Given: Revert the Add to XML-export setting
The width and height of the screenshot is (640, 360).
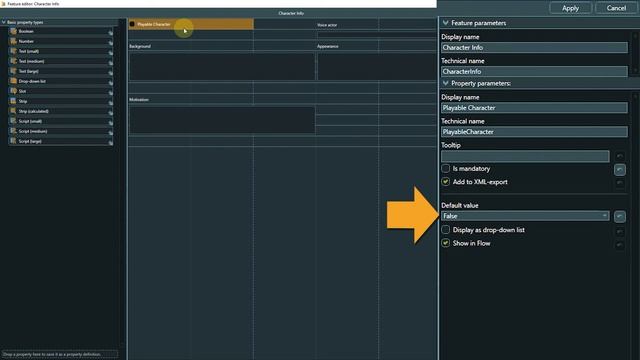Looking at the screenshot, I should 620,183.
